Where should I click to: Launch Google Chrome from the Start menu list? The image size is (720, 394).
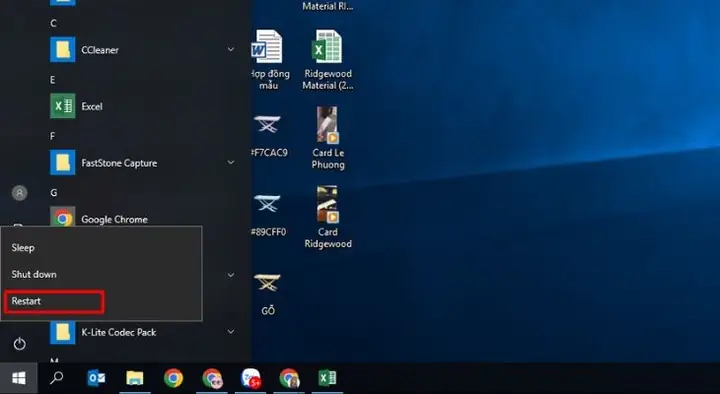tap(142, 217)
